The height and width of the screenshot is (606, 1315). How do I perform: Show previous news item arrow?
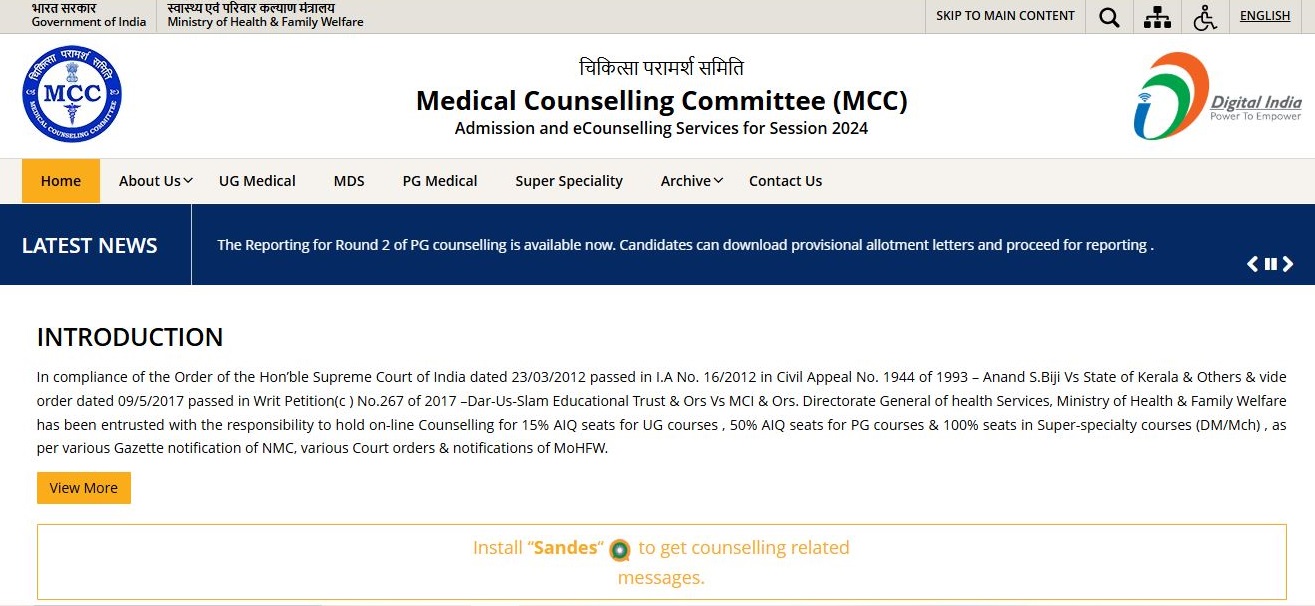1252,264
